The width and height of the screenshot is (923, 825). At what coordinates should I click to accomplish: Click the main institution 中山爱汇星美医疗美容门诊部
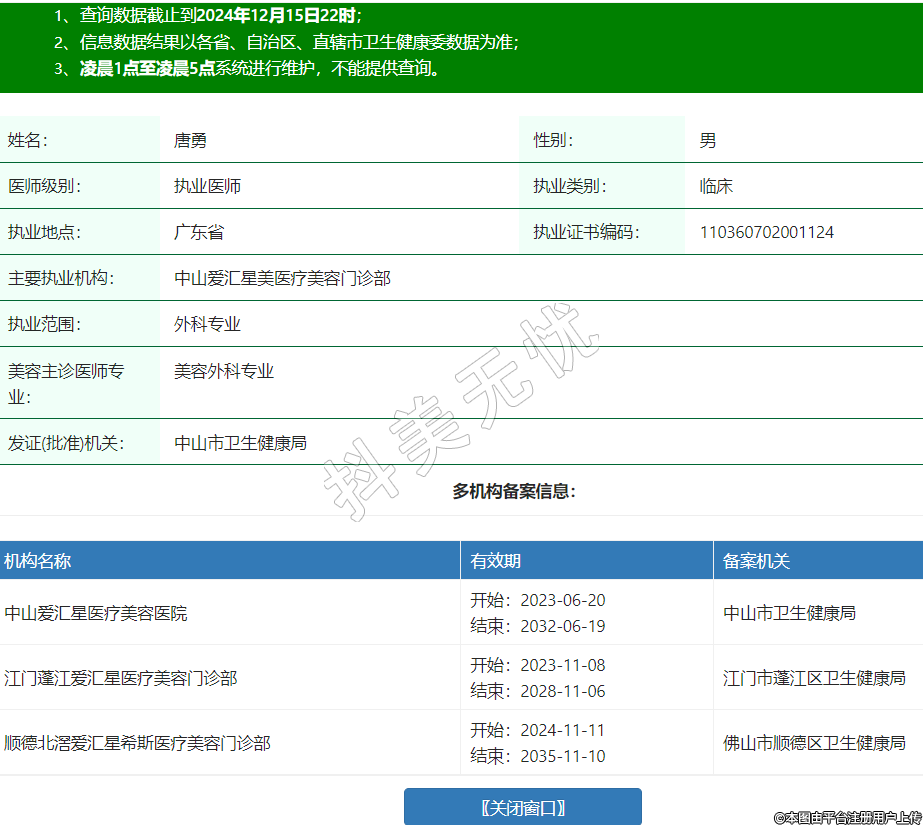282,278
